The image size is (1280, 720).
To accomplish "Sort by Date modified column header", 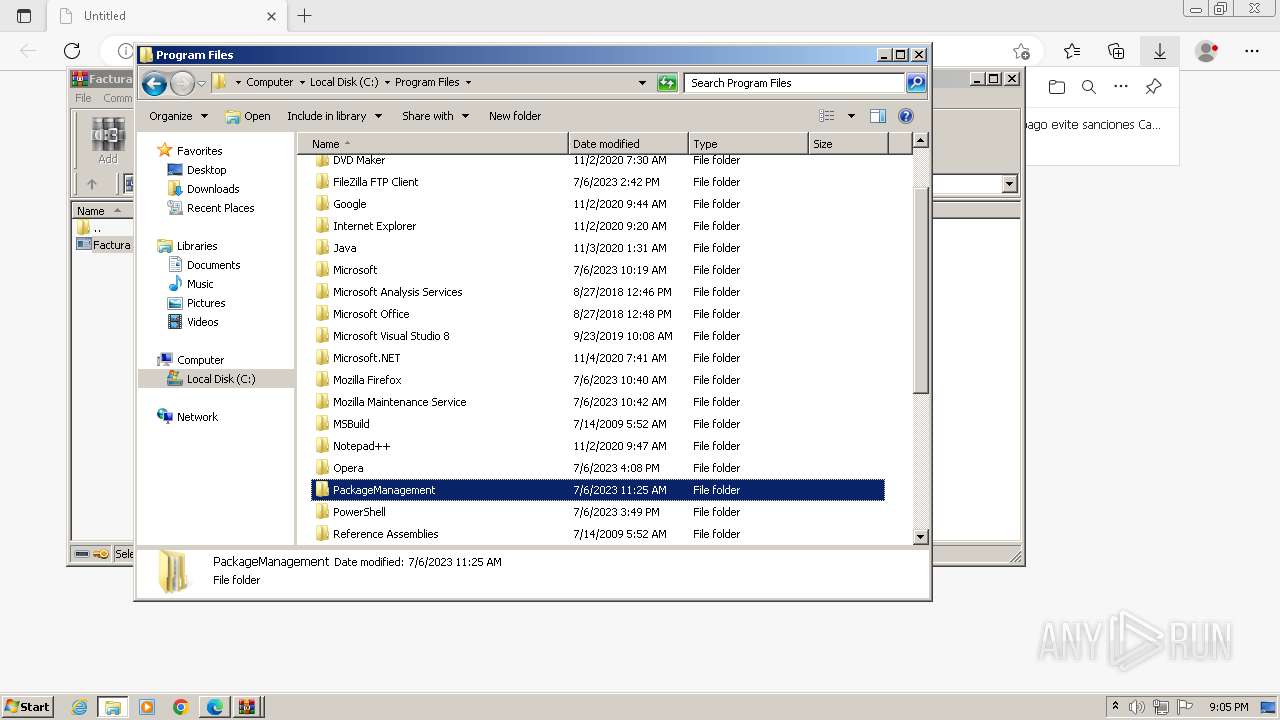I will (628, 144).
